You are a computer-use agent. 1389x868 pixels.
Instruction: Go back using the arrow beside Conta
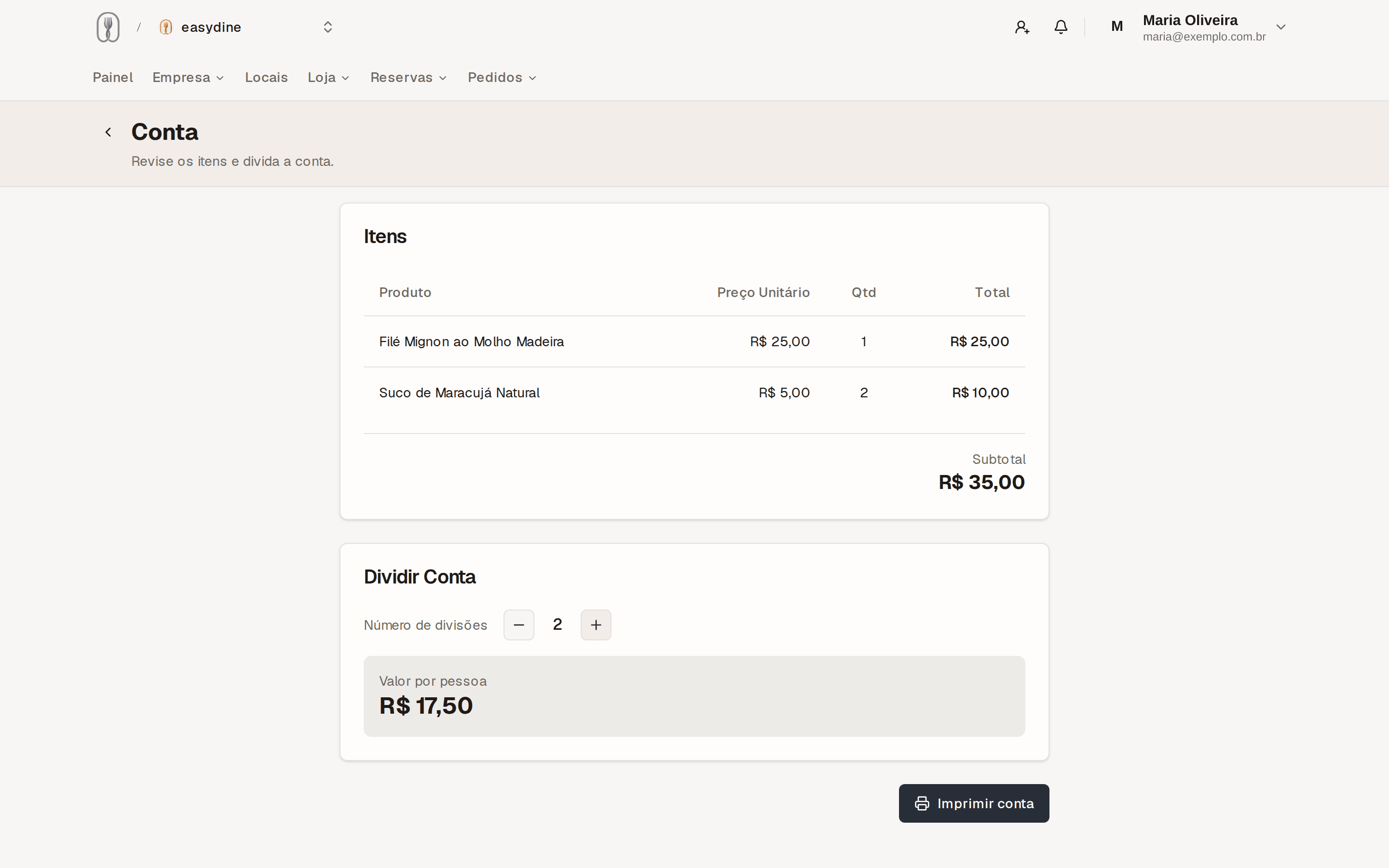108,132
